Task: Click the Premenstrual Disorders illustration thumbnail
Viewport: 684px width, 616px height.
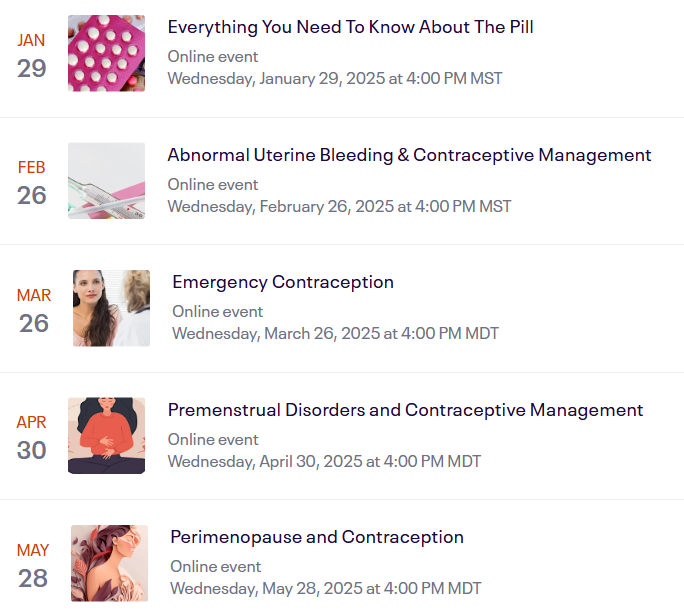Action: 106,436
